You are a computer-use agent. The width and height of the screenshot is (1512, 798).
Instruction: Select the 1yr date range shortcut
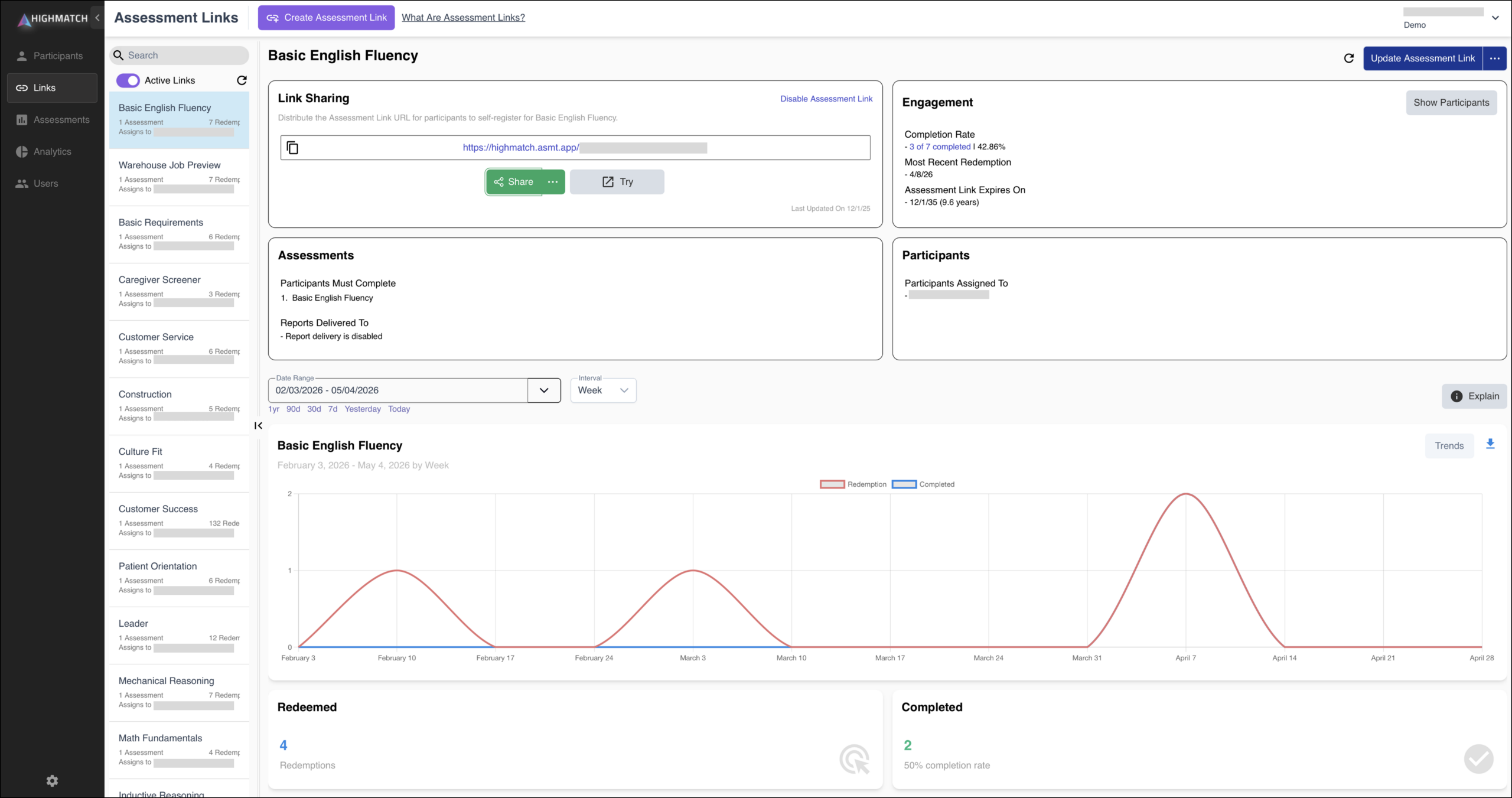coord(274,409)
